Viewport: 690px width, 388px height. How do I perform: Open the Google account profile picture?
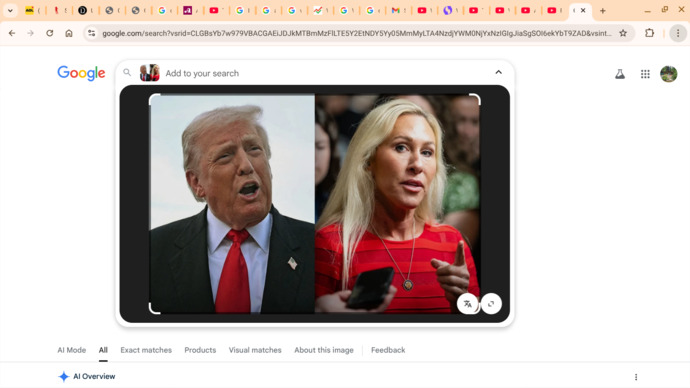pyautogui.click(x=668, y=74)
